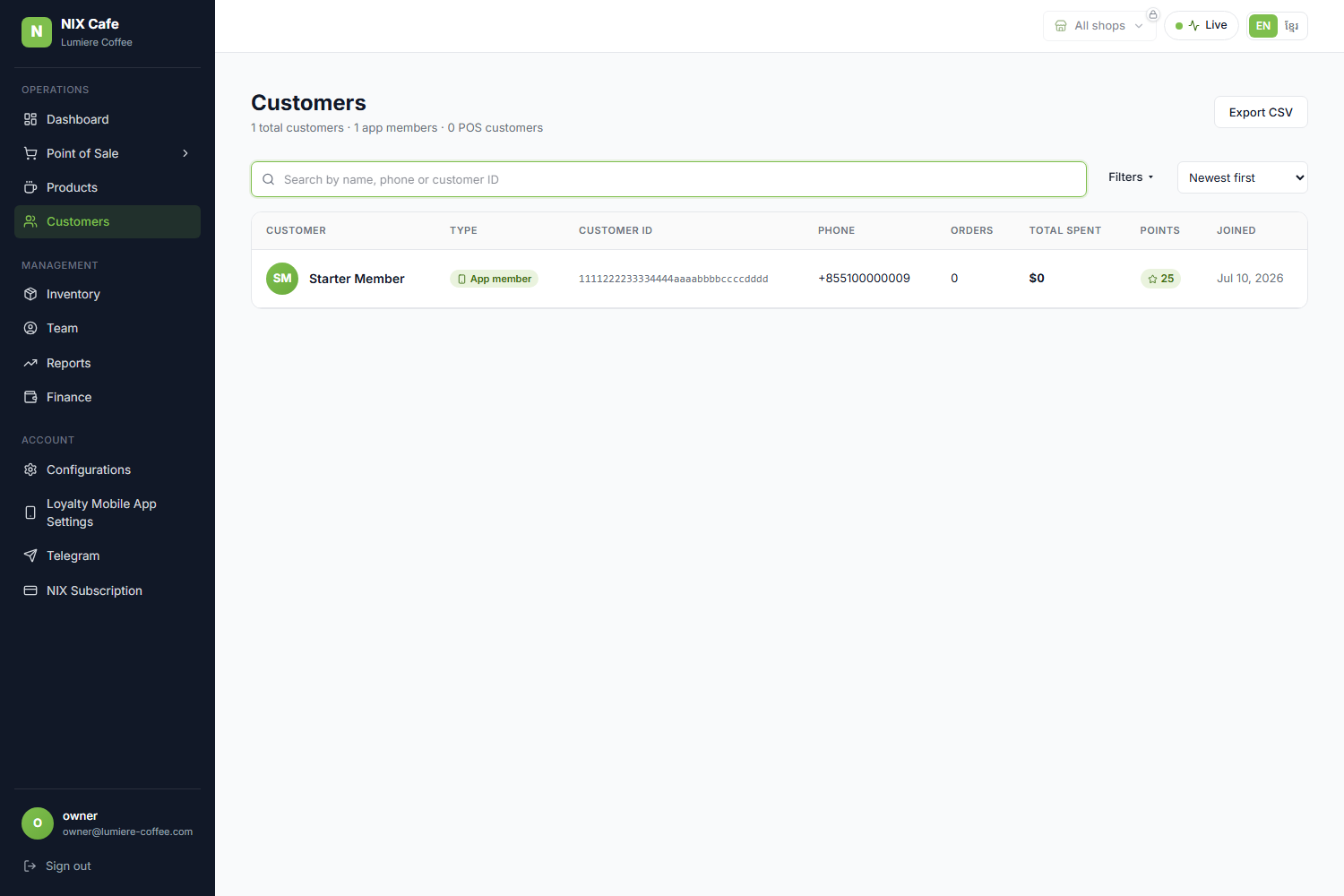Click the Configurations gear icon
This screenshot has height=896, width=1344.
30,470
